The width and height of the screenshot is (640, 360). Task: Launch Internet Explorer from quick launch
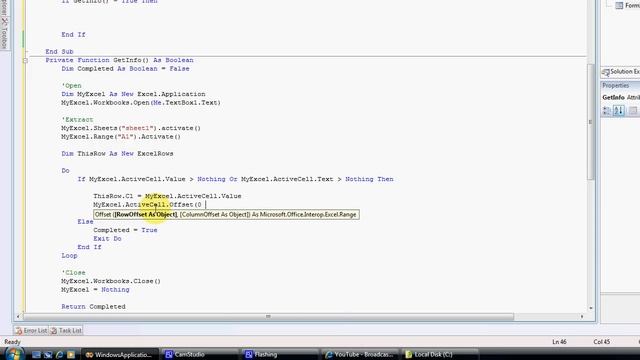[59, 355]
